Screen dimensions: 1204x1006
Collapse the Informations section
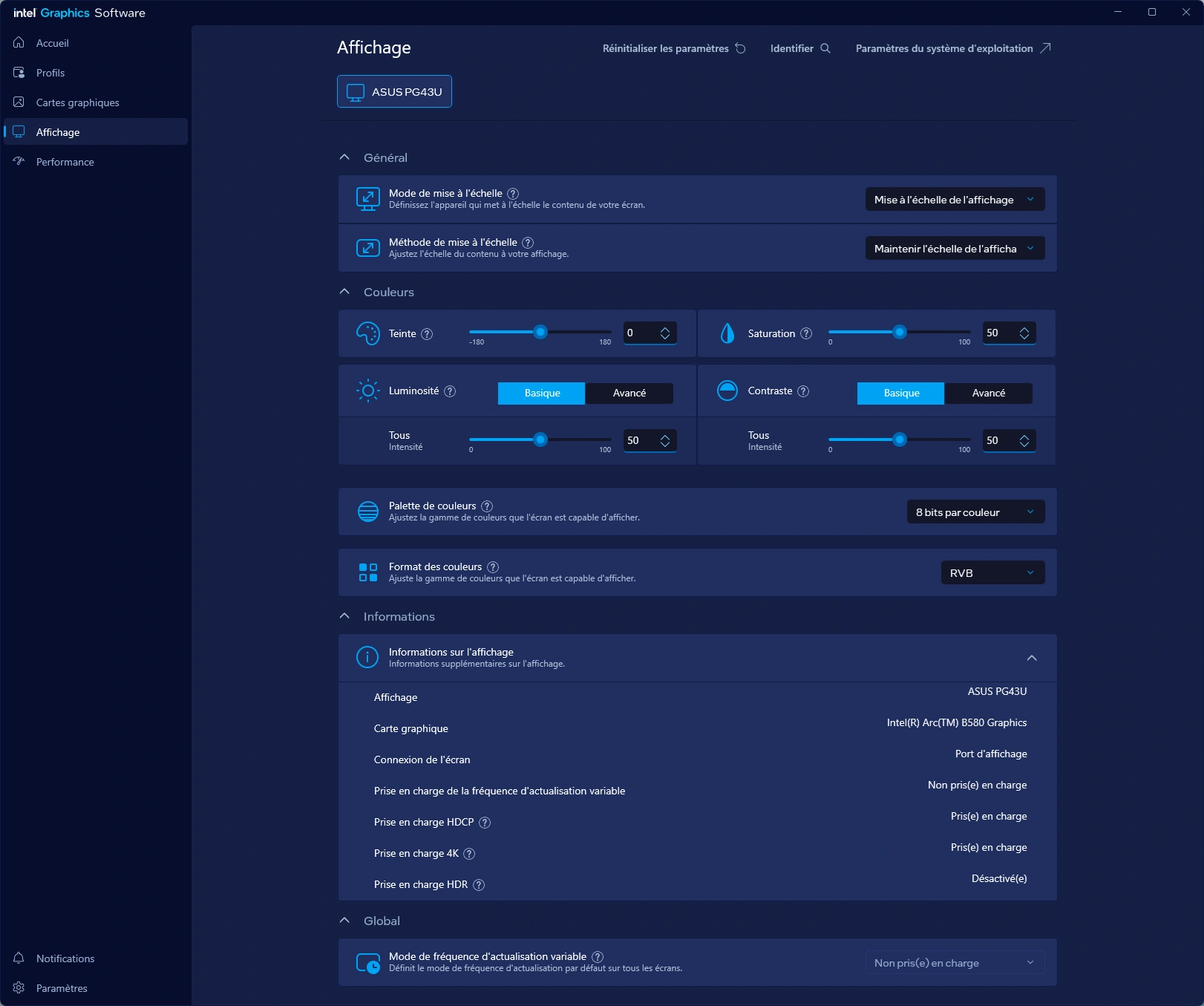344,616
